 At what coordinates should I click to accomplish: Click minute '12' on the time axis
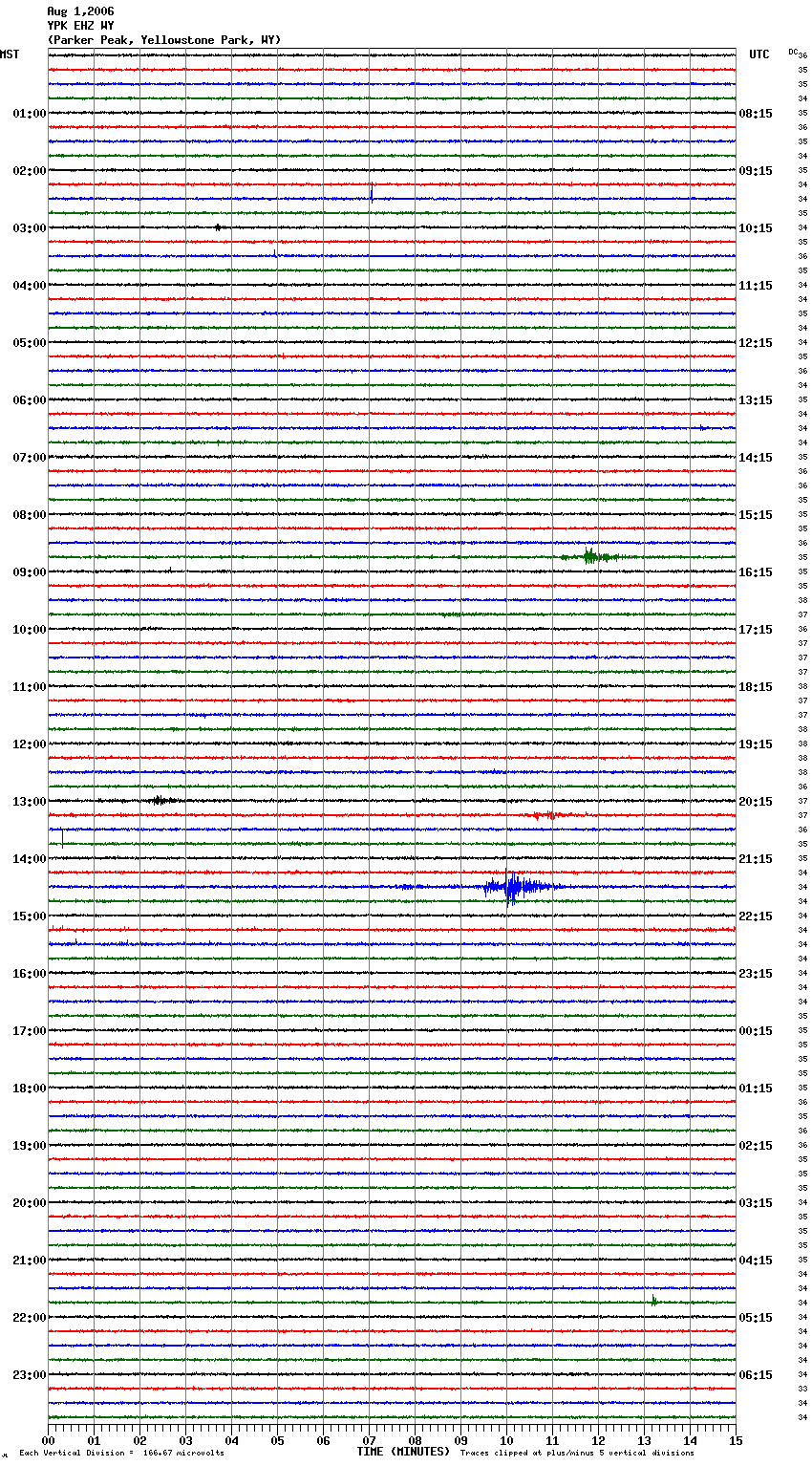[598, 1441]
